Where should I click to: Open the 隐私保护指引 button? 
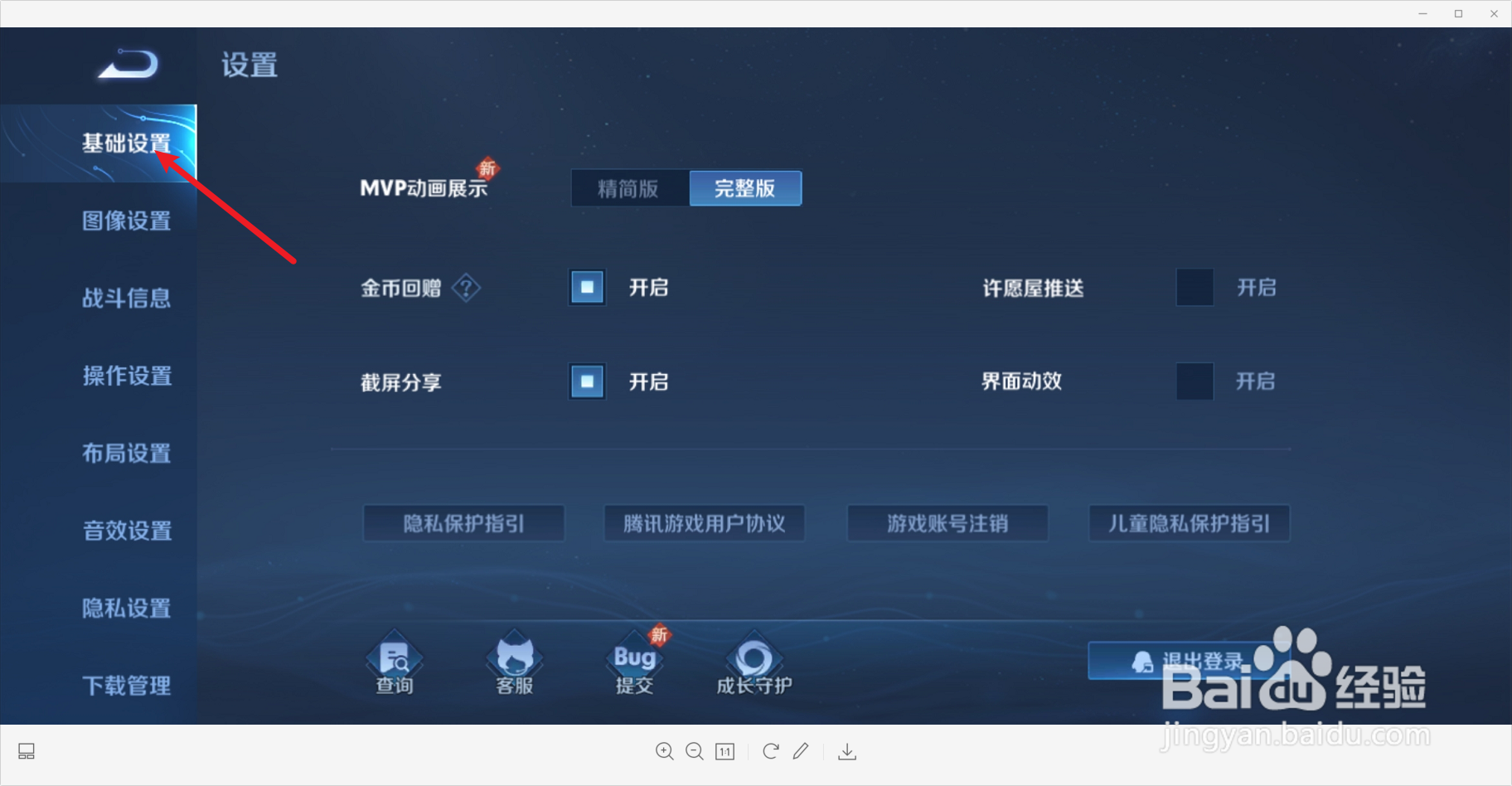tap(464, 523)
